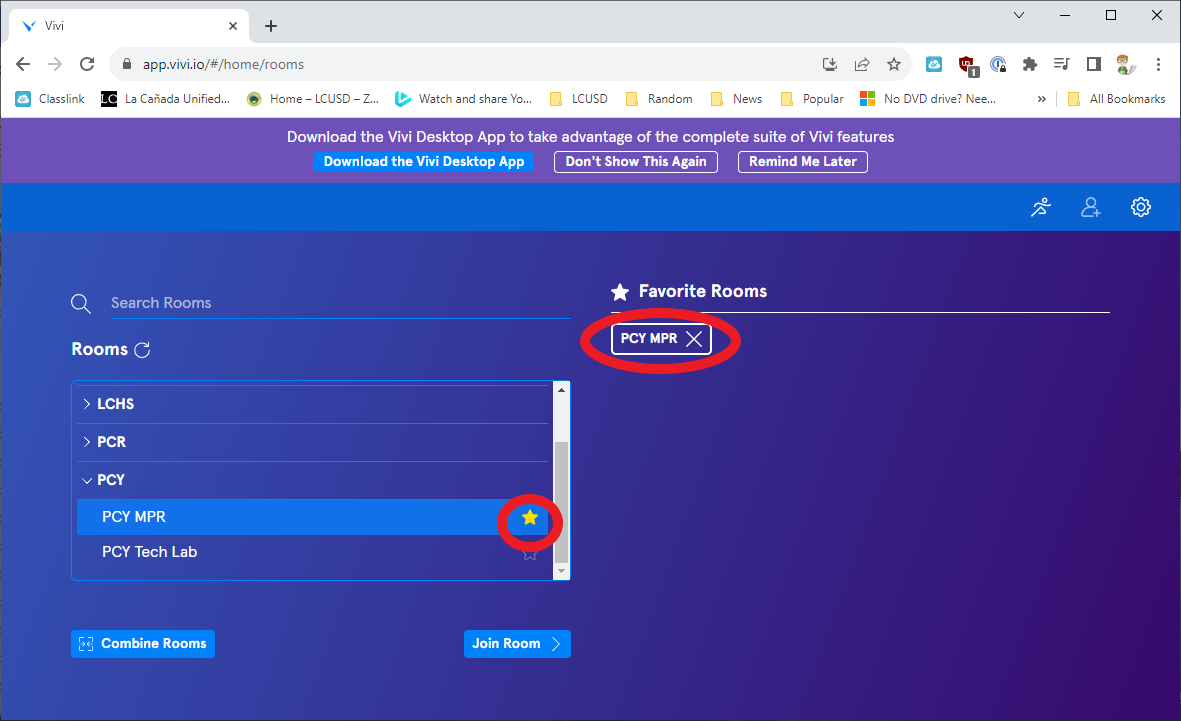Bookmark this tab with the star
The height and width of the screenshot is (721, 1181).
[x=894, y=65]
